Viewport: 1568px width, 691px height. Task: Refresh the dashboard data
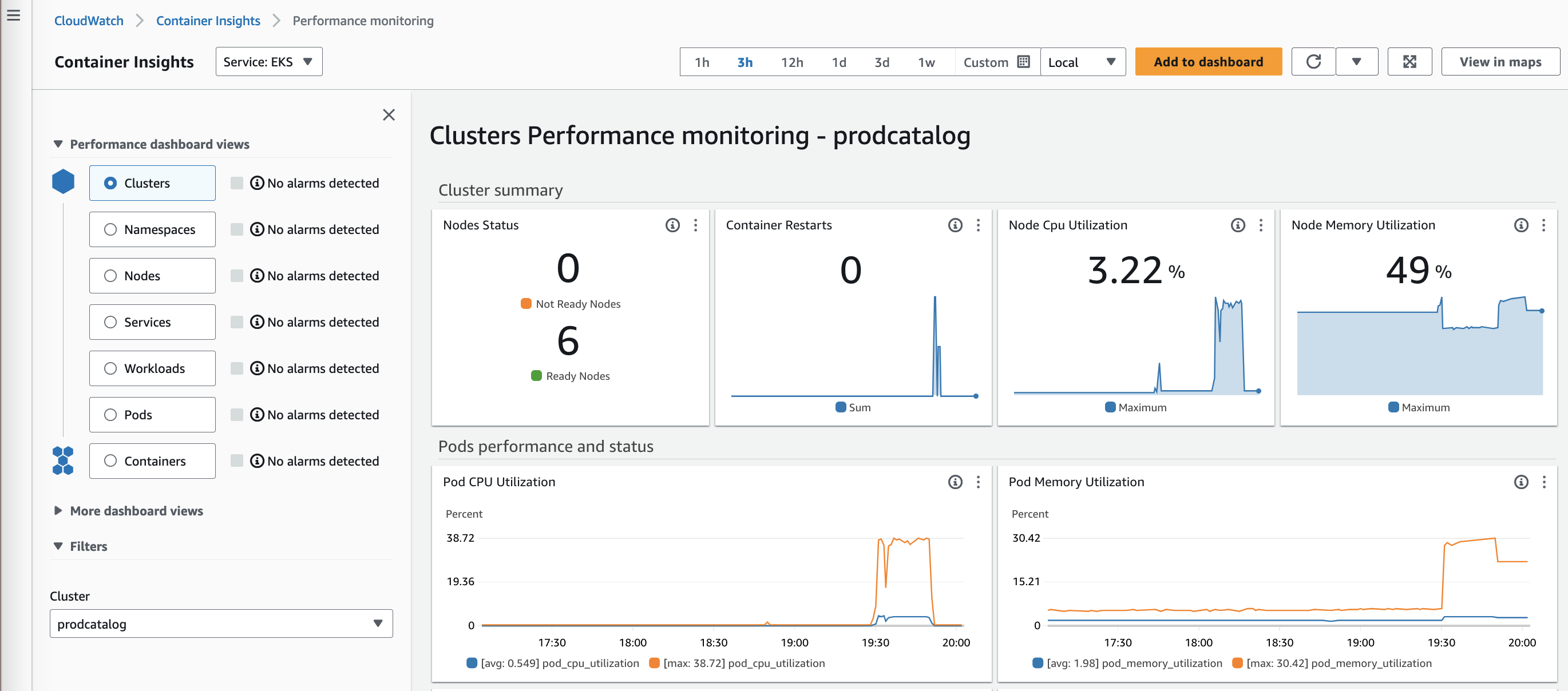point(1313,61)
